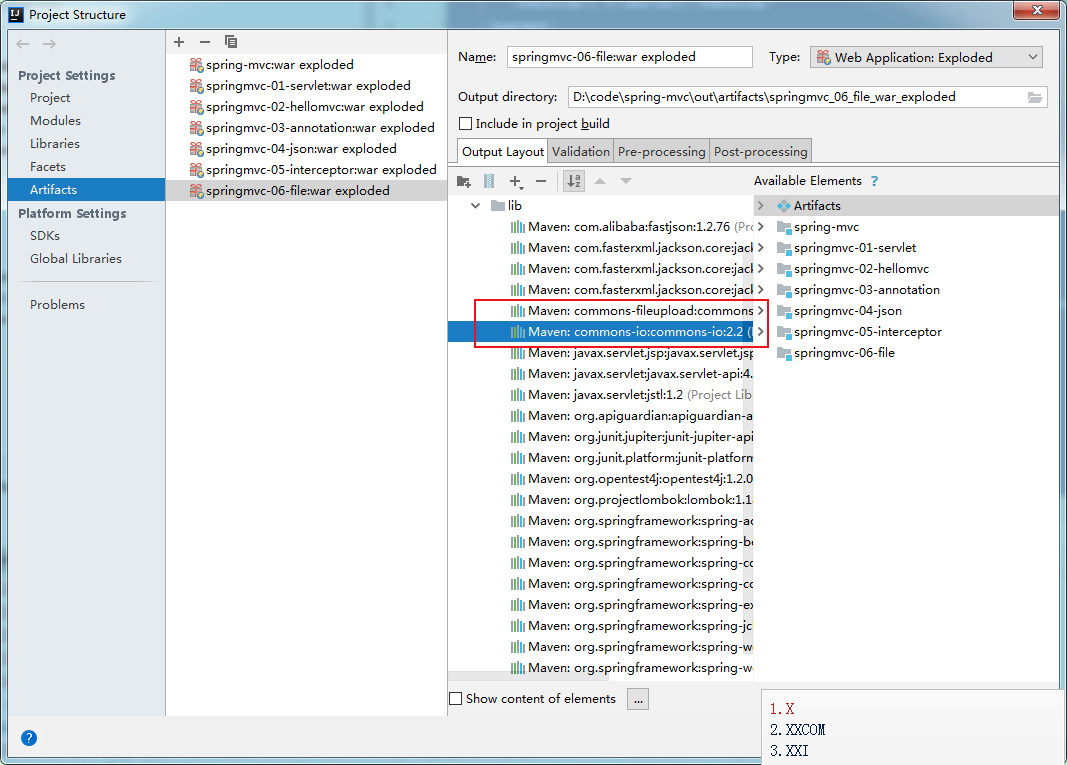Click the back navigation arrow
The width and height of the screenshot is (1067, 765).
point(22,44)
